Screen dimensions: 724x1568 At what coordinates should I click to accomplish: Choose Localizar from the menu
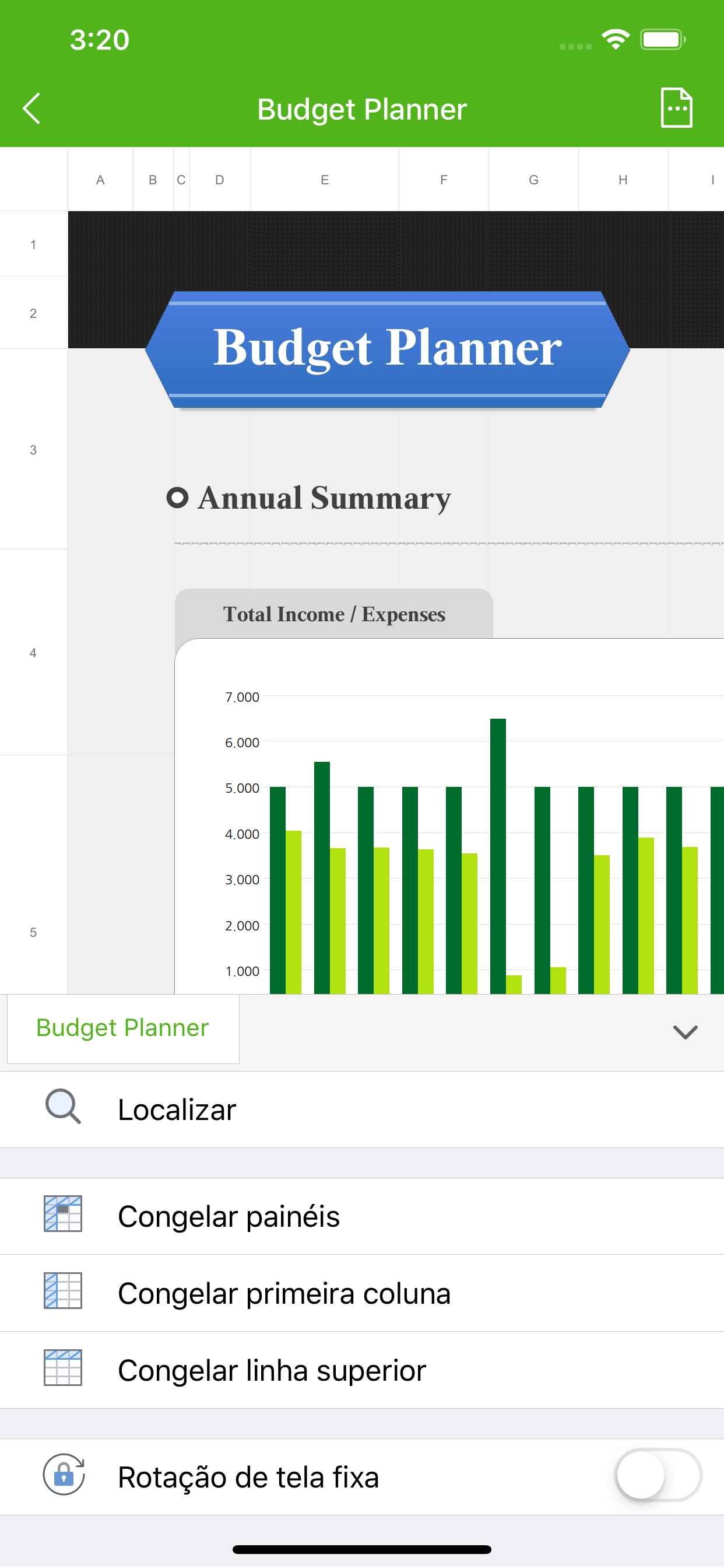click(x=362, y=1109)
